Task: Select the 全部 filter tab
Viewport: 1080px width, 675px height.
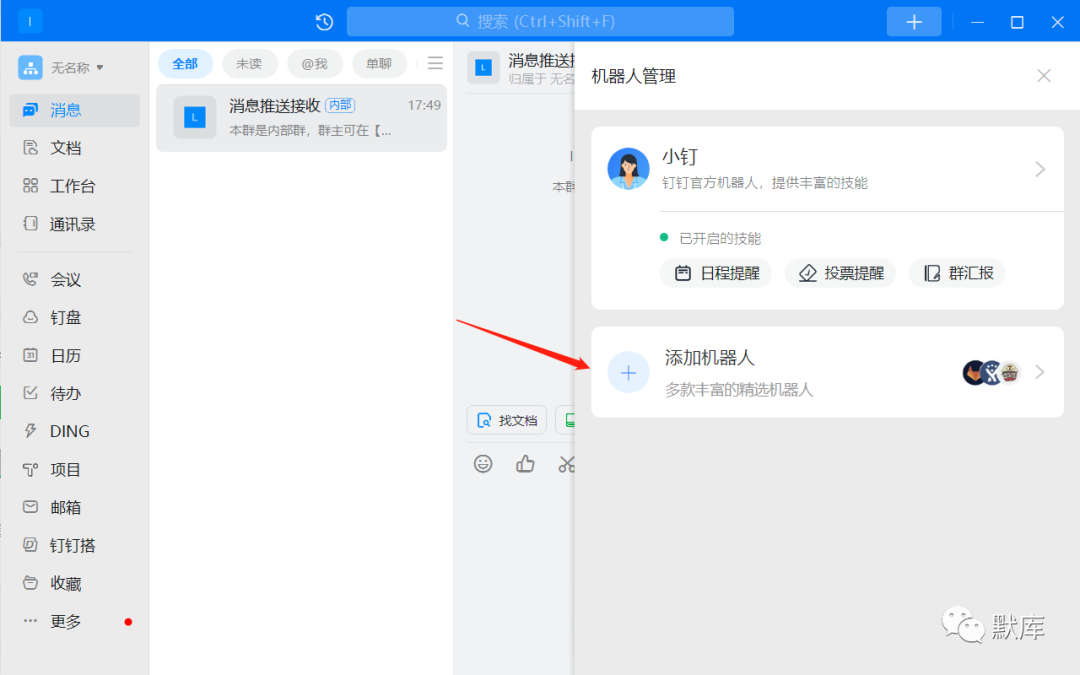Action: (x=185, y=64)
